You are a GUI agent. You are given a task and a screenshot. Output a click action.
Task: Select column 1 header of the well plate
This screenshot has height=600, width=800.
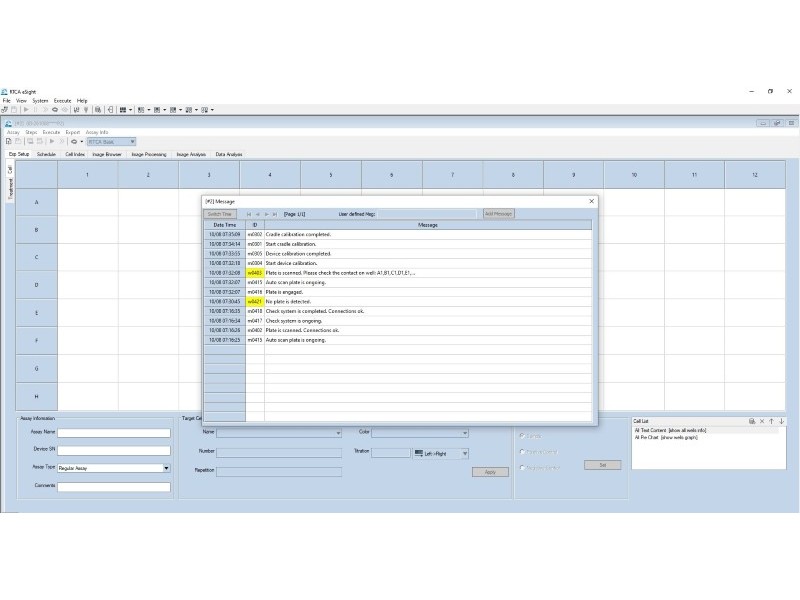[x=87, y=175]
